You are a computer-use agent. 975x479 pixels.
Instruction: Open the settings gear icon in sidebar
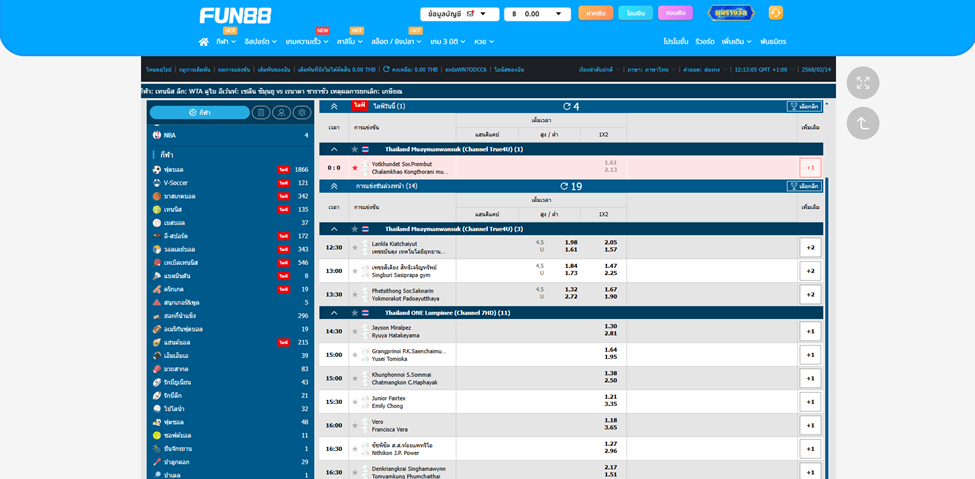click(x=301, y=113)
